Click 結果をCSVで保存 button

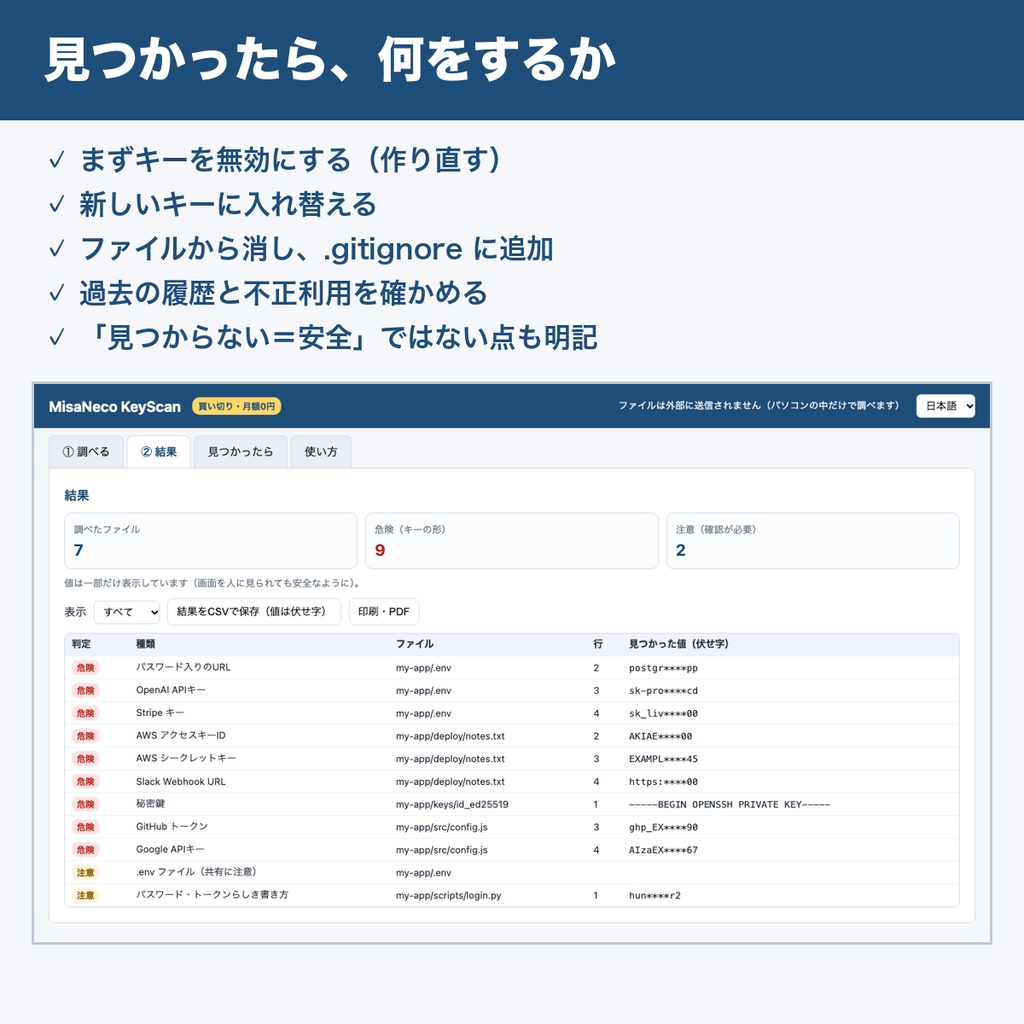coord(254,612)
